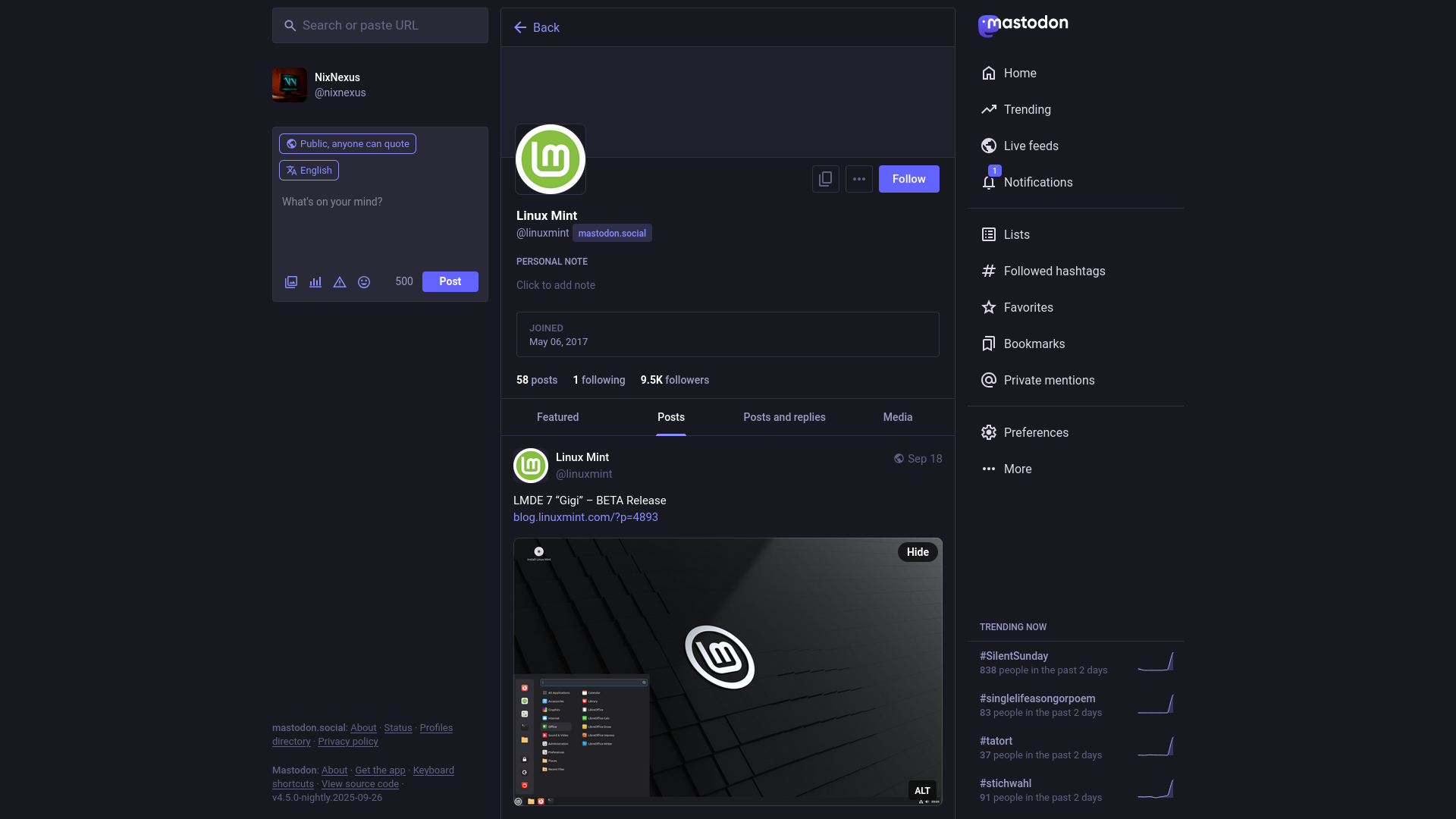Switch to the Media tab
The width and height of the screenshot is (1456, 819).
tap(897, 417)
